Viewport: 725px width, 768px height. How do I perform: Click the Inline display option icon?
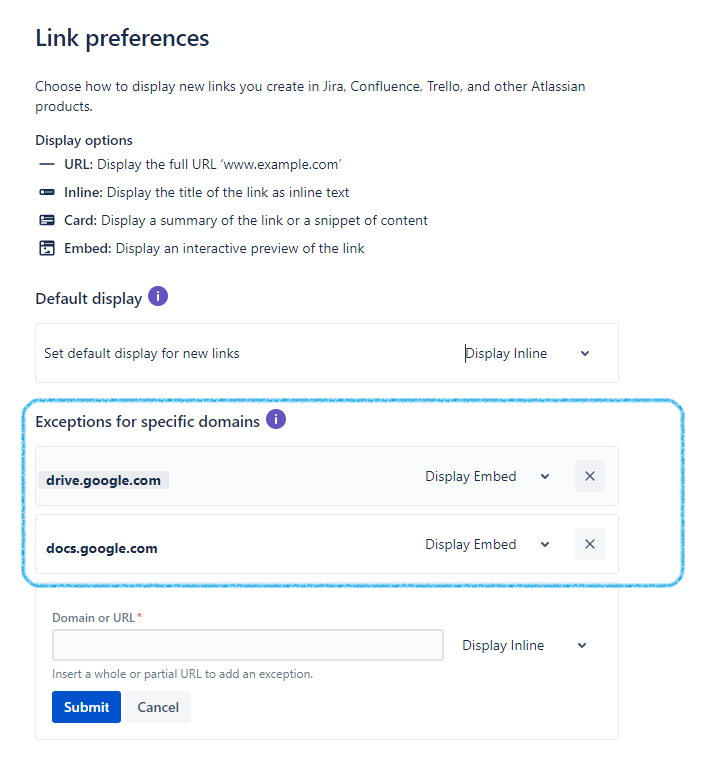[x=47, y=192]
